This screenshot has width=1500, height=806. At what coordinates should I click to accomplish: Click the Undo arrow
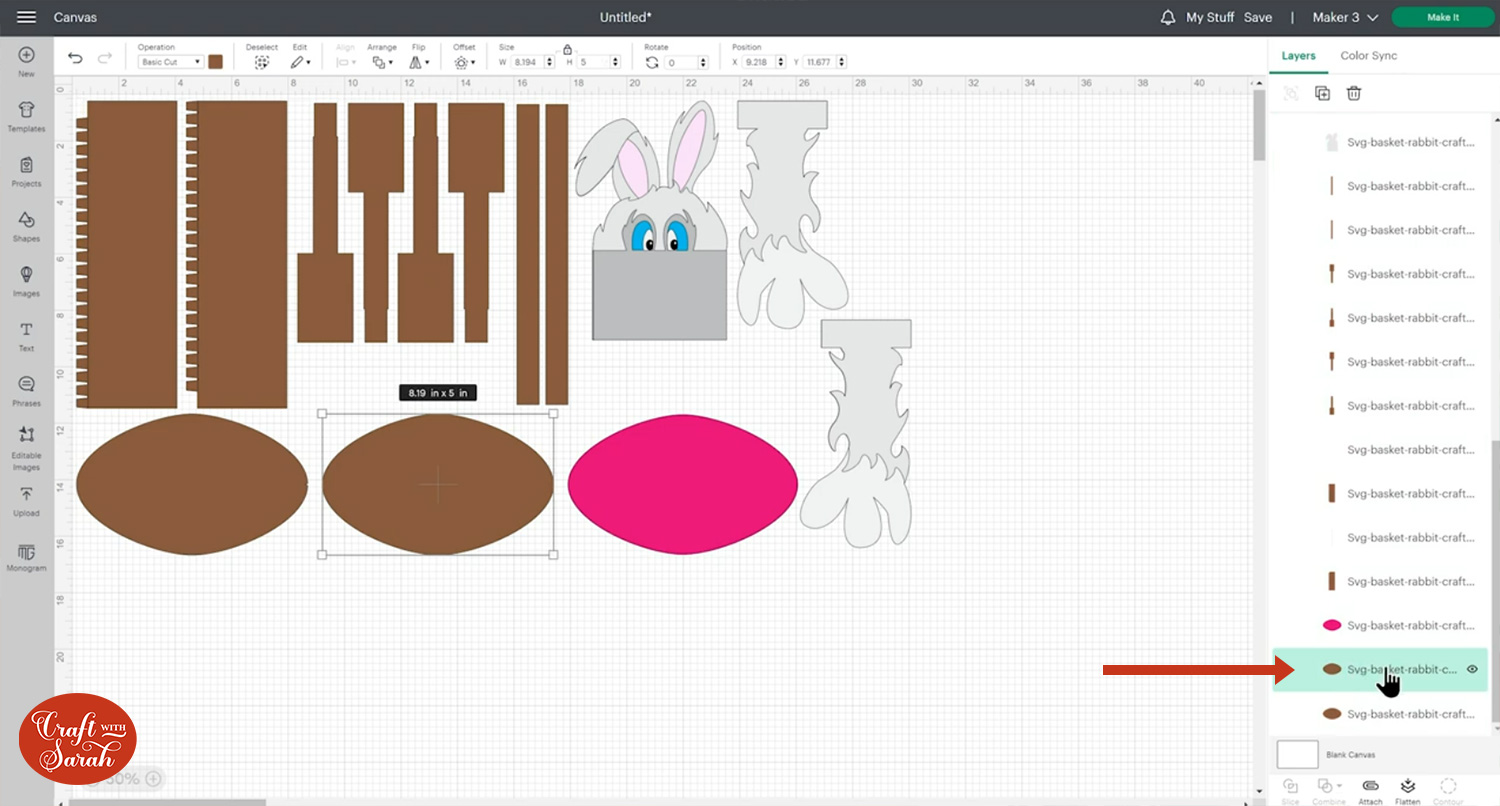pyautogui.click(x=75, y=59)
